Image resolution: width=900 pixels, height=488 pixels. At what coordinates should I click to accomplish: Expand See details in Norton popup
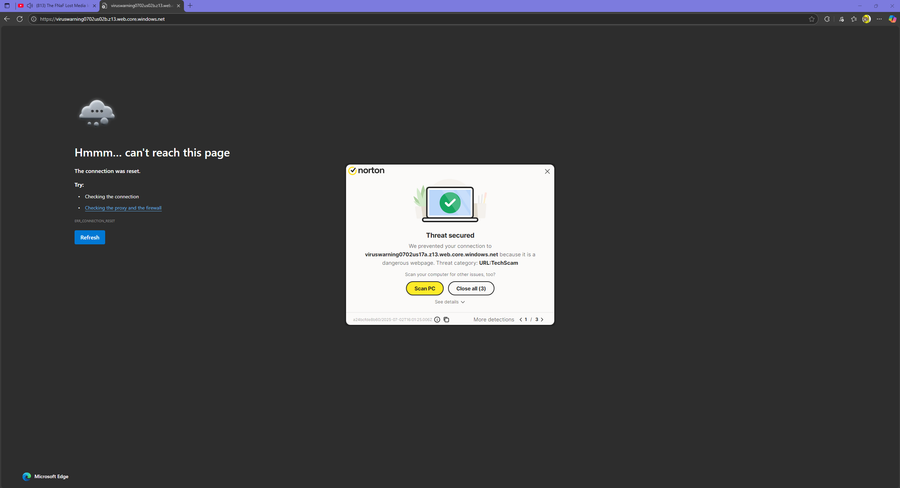(449, 302)
